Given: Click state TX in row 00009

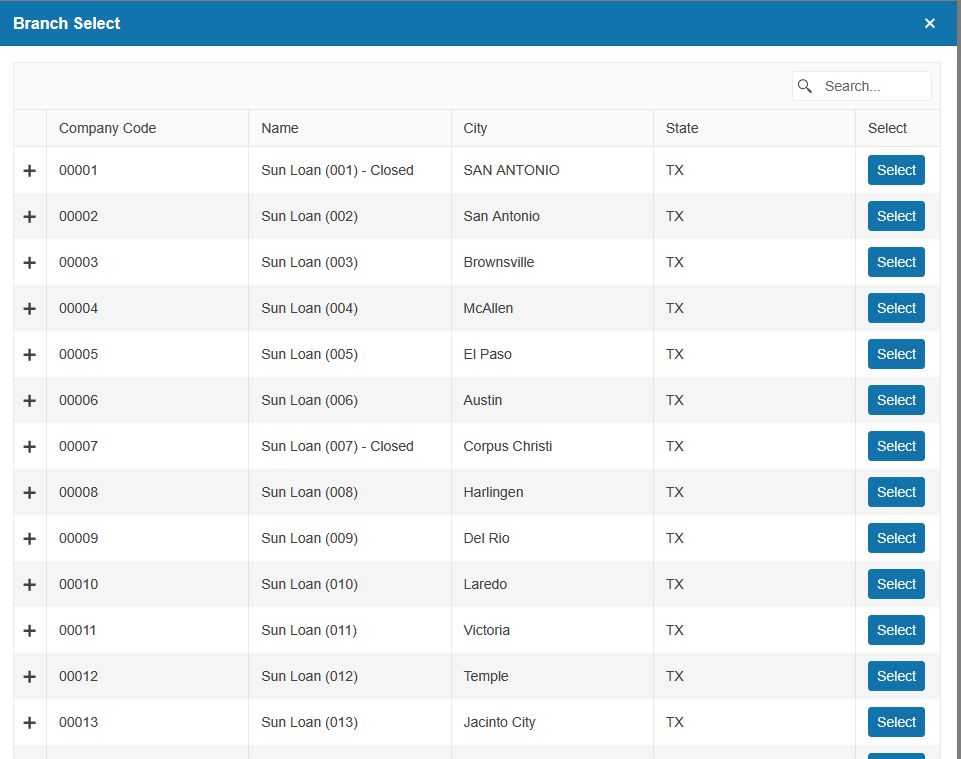Looking at the screenshot, I should coord(754,538).
